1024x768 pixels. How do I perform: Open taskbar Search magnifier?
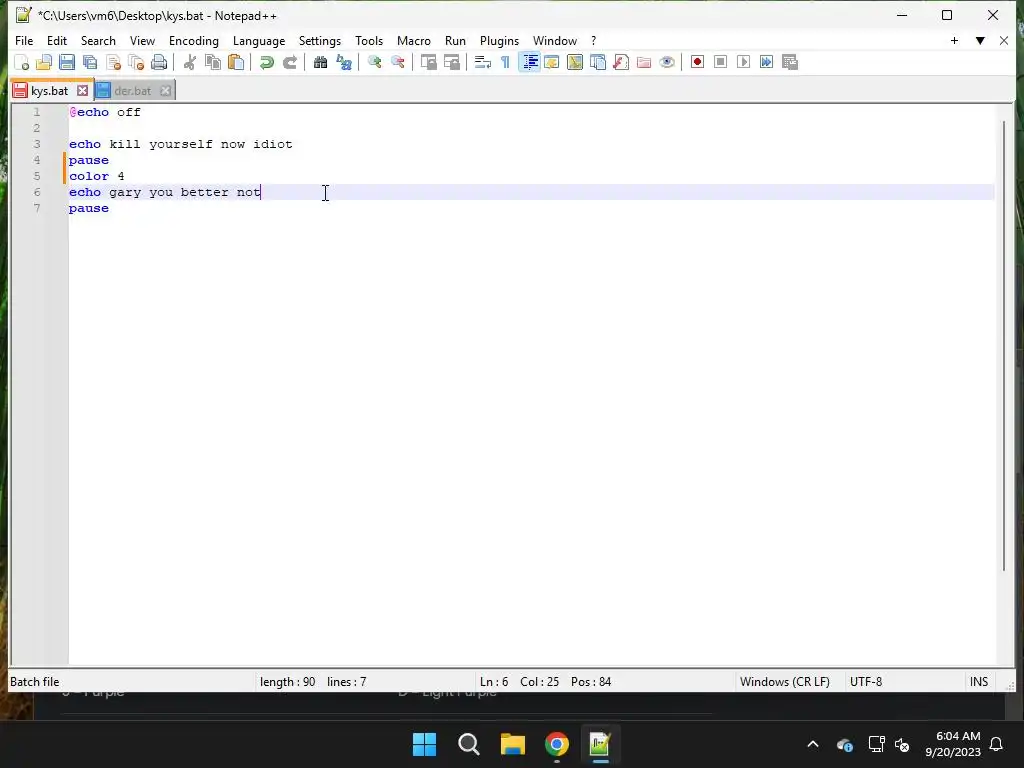(x=468, y=744)
